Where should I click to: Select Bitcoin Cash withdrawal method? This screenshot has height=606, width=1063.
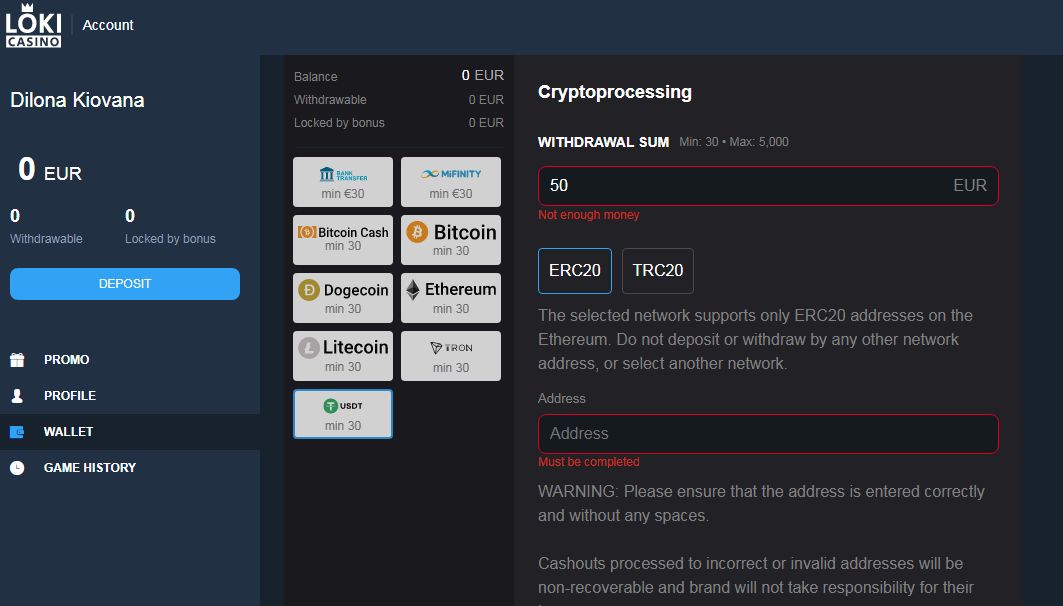point(342,239)
